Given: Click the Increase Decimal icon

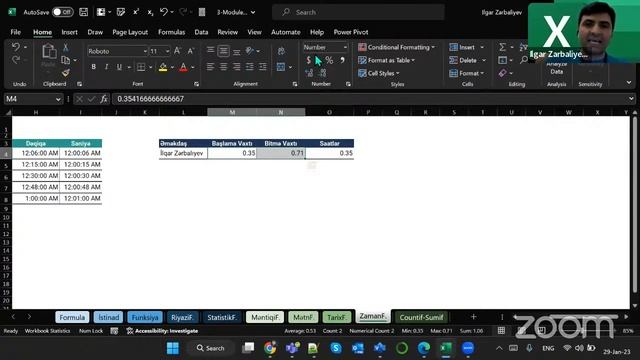Looking at the screenshot, I should 309,73.
